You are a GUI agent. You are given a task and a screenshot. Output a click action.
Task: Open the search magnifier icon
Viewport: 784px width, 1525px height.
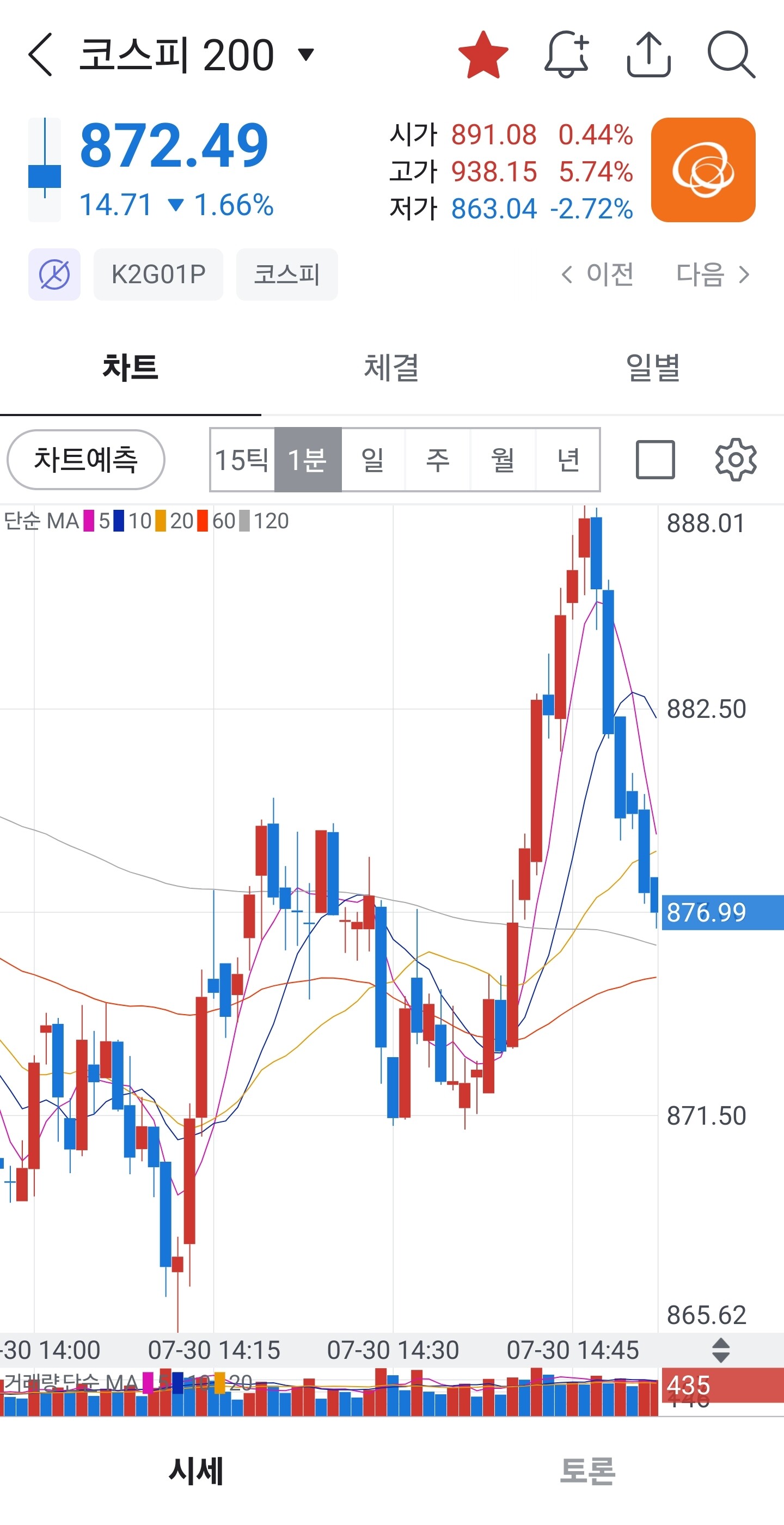731,54
